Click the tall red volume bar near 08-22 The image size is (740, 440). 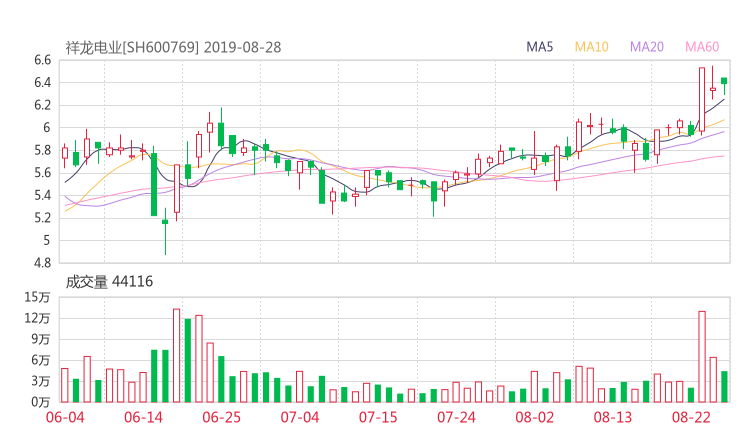click(x=702, y=356)
